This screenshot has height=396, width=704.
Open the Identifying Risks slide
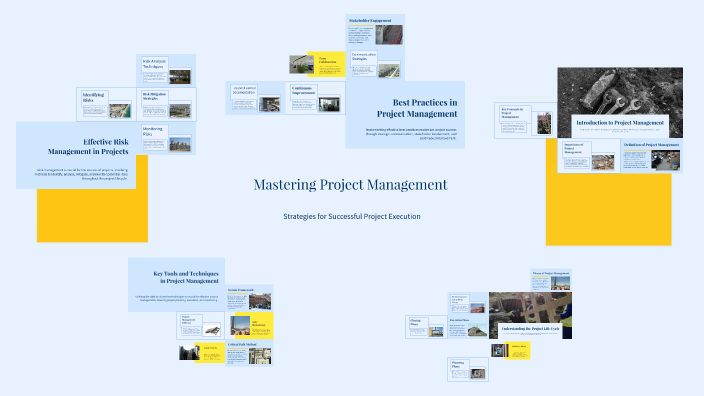coord(106,104)
